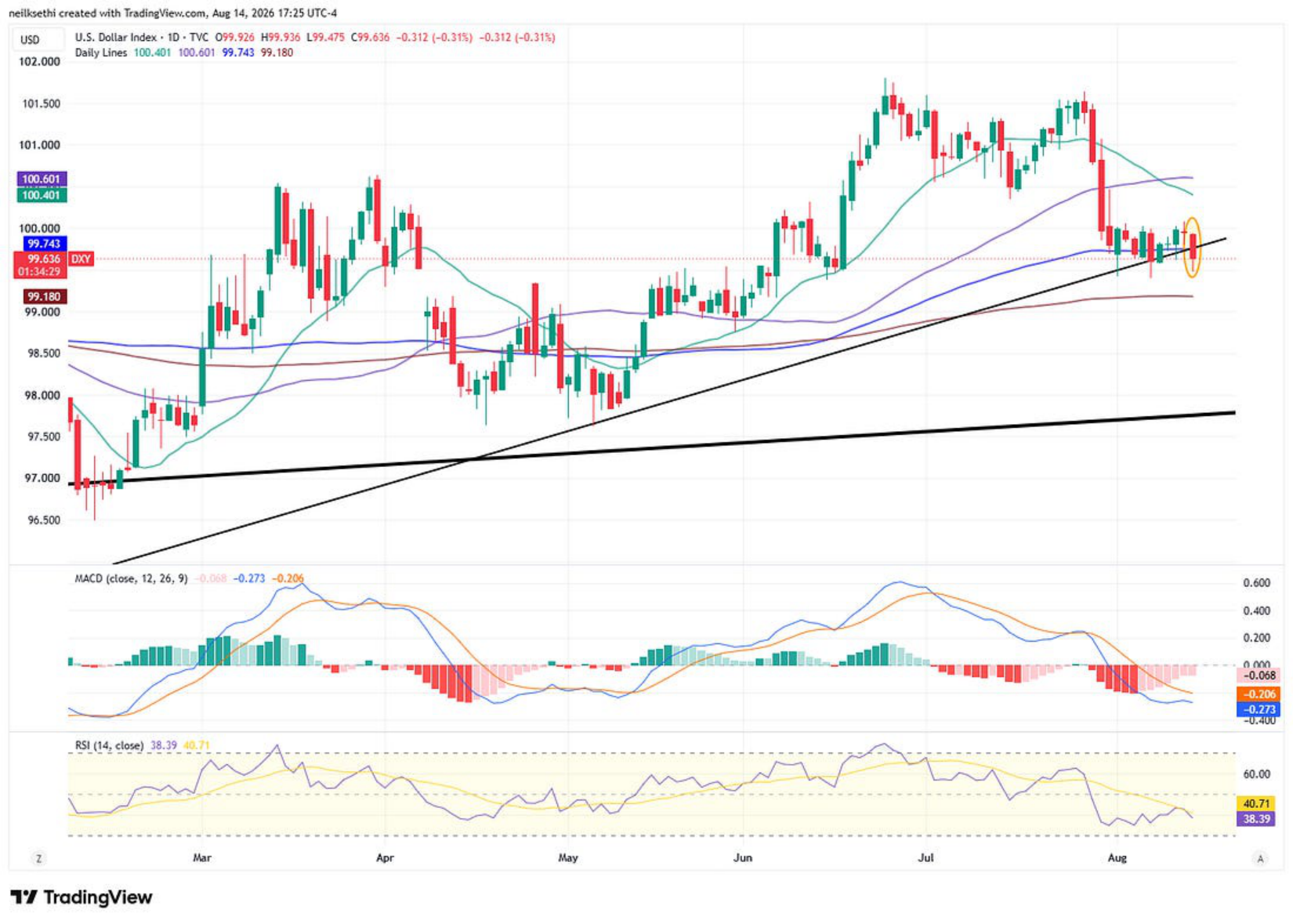1293x924 pixels.
Task: Click the orange -0.206 signal scale label
Action: point(1260,694)
